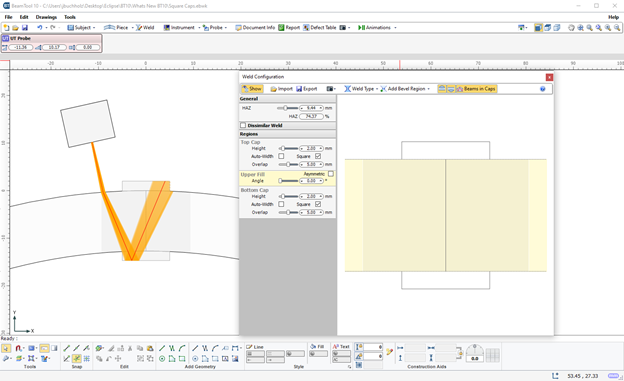Toggle the Show button in Weld Configuration
Viewport: 624px width, 381px height.
coord(252,89)
